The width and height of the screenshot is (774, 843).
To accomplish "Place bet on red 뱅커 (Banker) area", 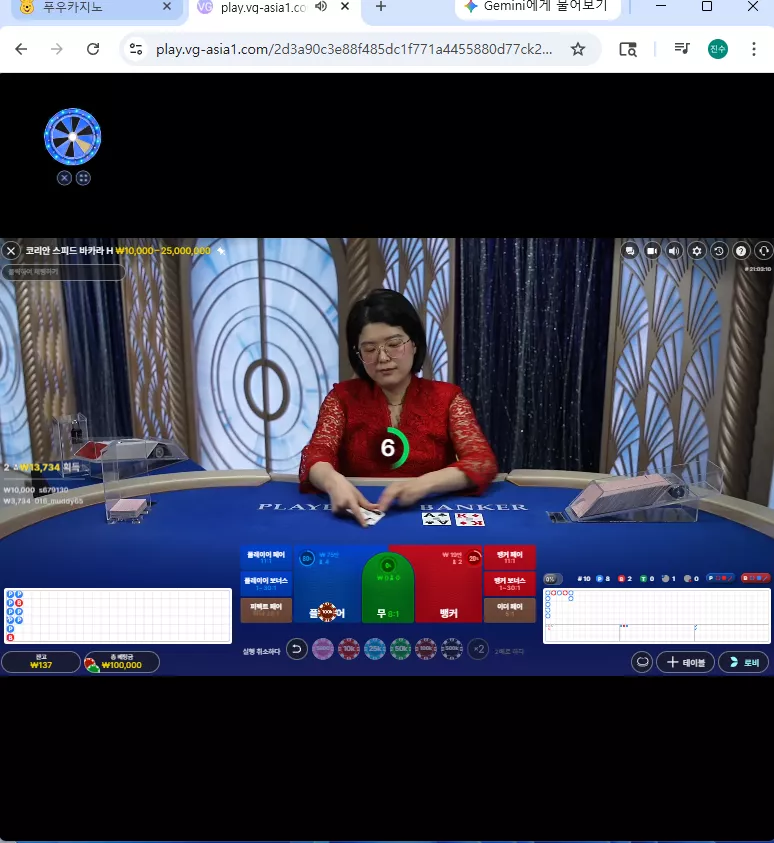I will 448,584.
